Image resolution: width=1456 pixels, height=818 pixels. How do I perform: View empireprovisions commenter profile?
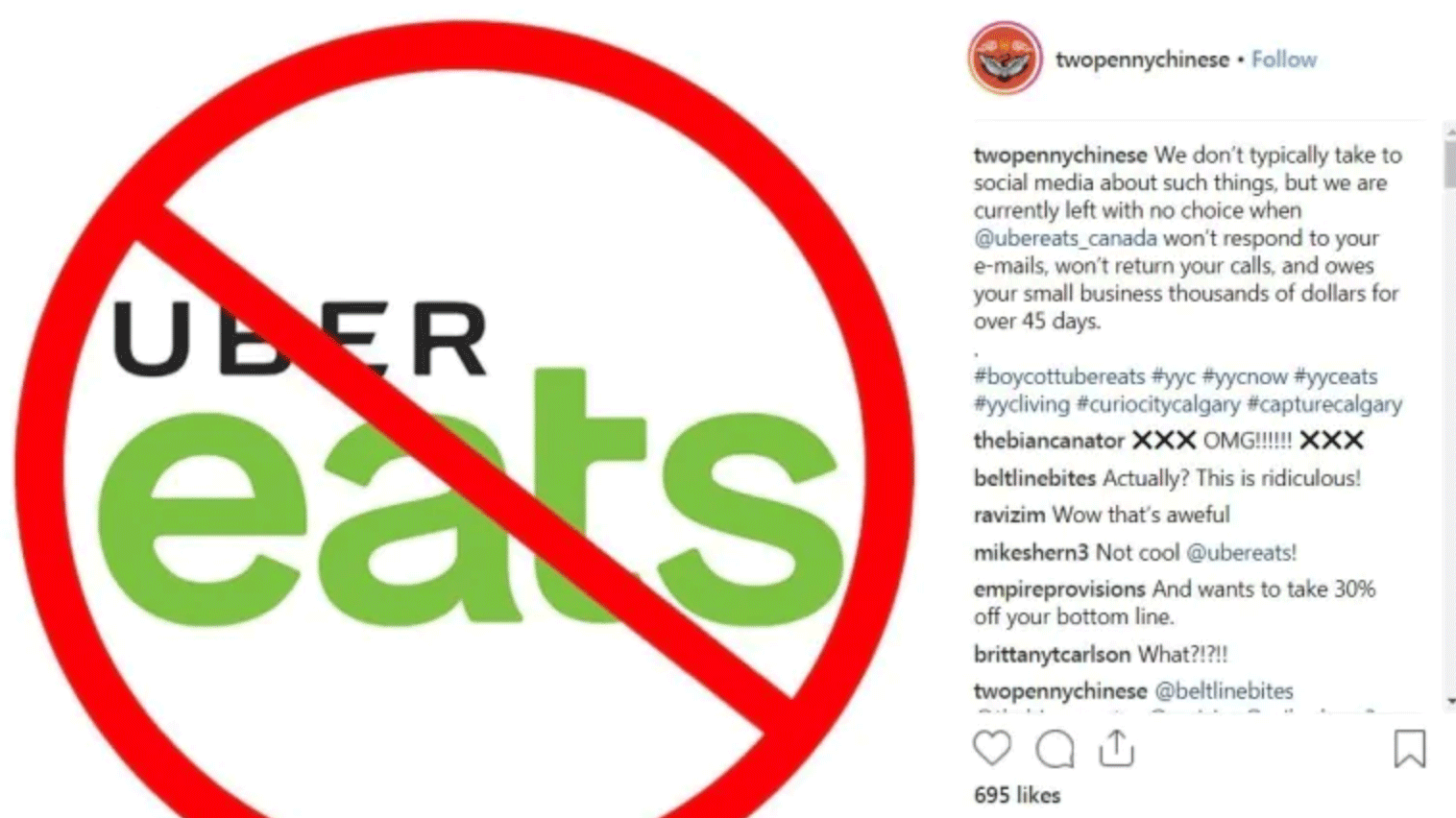coord(1059,589)
